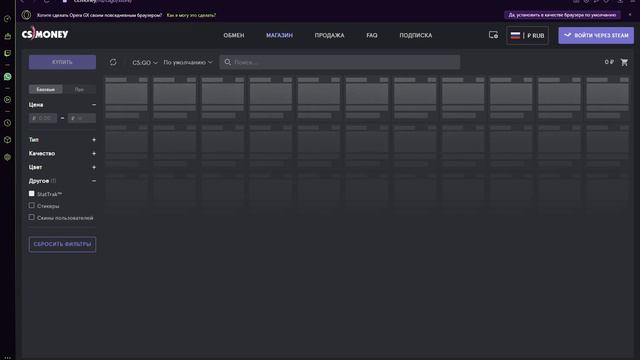The width and height of the screenshot is (640, 360).
Task: Open the МАГАЗИН navigation tab
Action: 280,36
